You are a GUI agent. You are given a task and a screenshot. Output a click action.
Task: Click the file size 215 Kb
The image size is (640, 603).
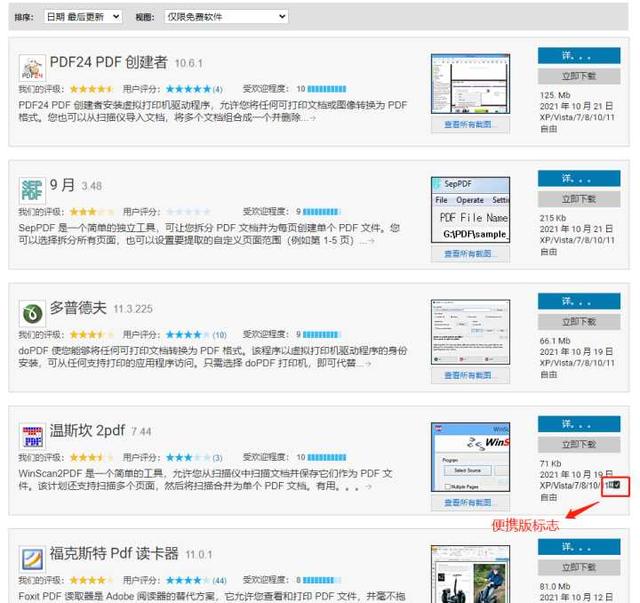[x=553, y=218]
